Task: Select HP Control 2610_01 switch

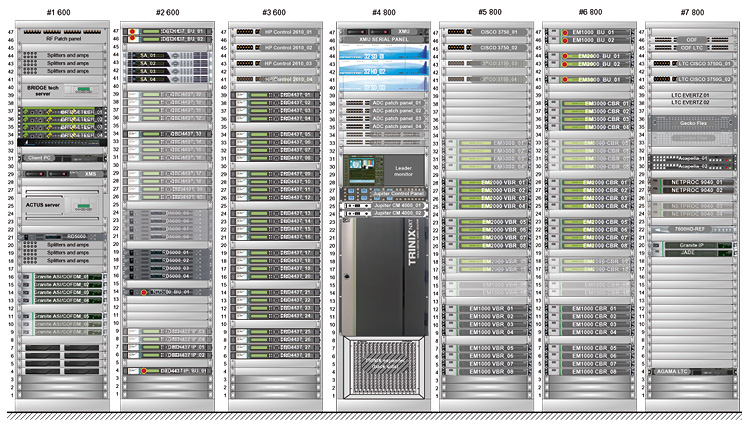Action: (276, 32)
